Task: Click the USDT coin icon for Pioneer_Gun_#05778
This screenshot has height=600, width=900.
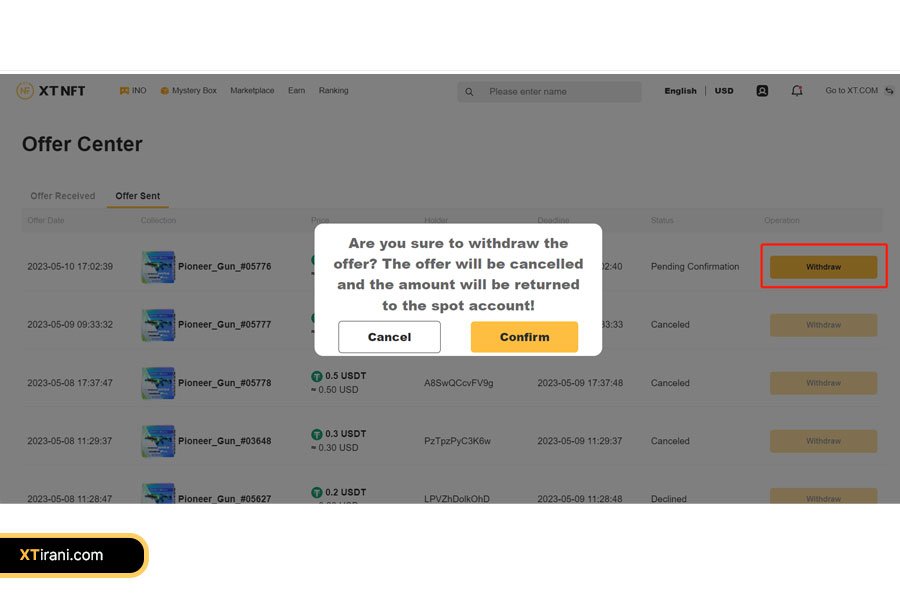Action: click(317, 376)
